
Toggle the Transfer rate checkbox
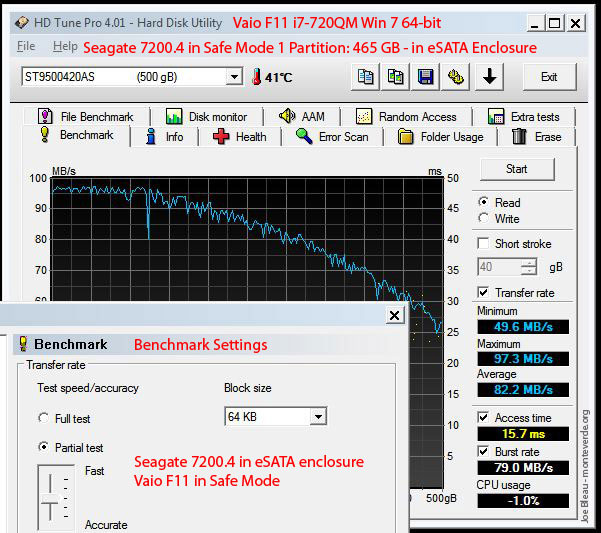[483, 292]
